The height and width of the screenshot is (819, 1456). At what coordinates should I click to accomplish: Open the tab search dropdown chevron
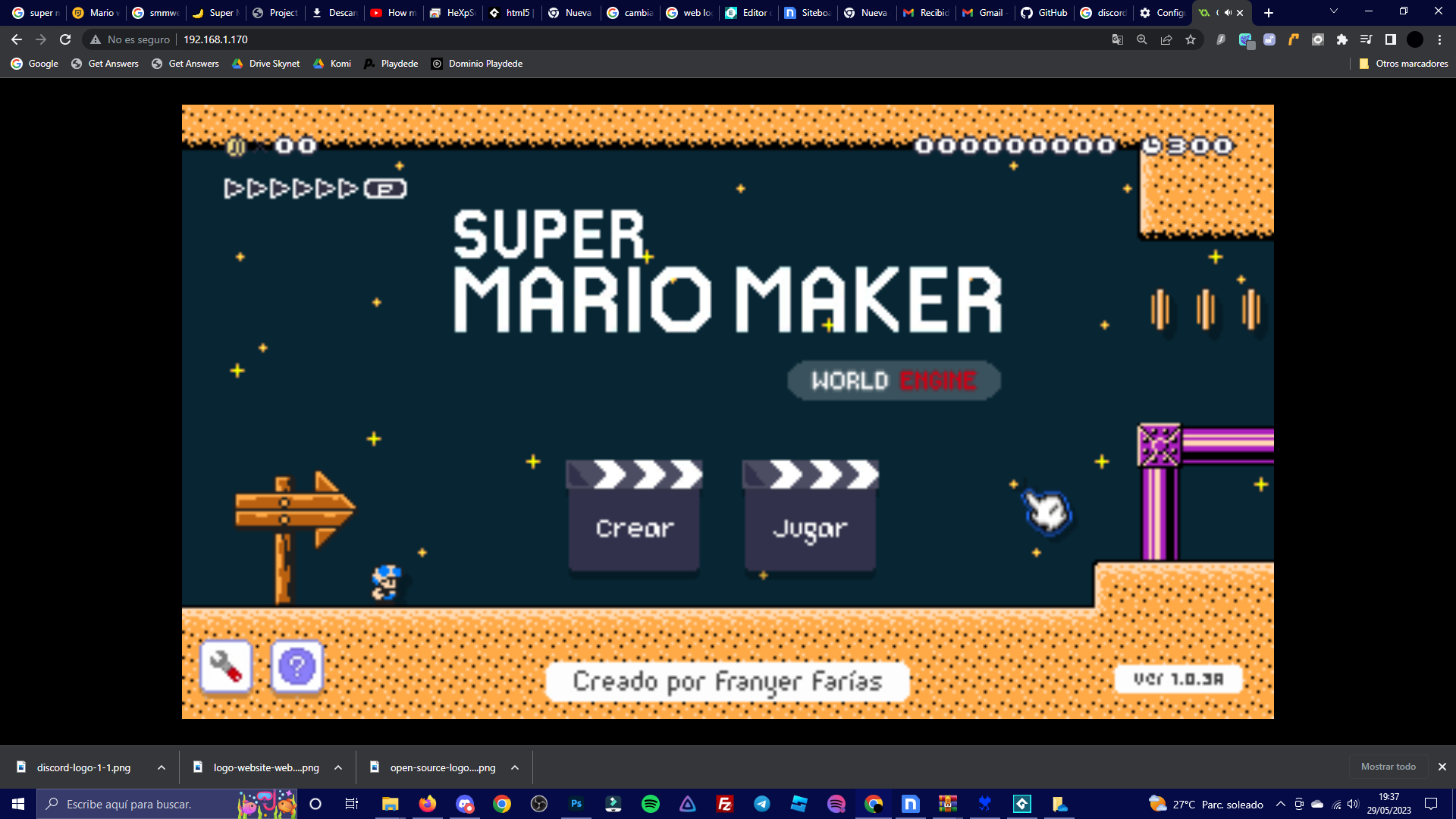tap(1334, 11)
